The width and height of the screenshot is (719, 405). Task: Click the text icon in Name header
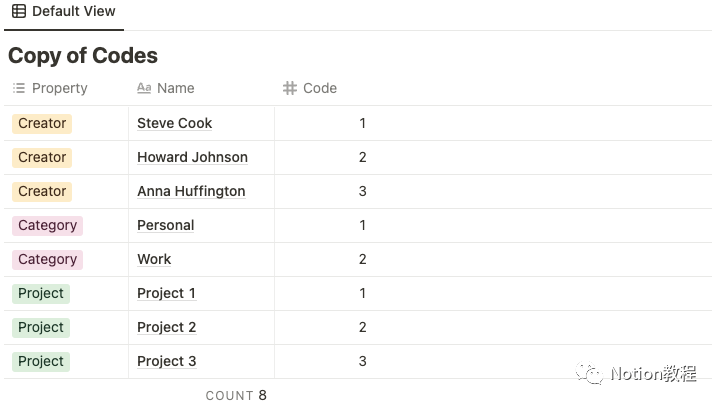[x=144, y=88]
